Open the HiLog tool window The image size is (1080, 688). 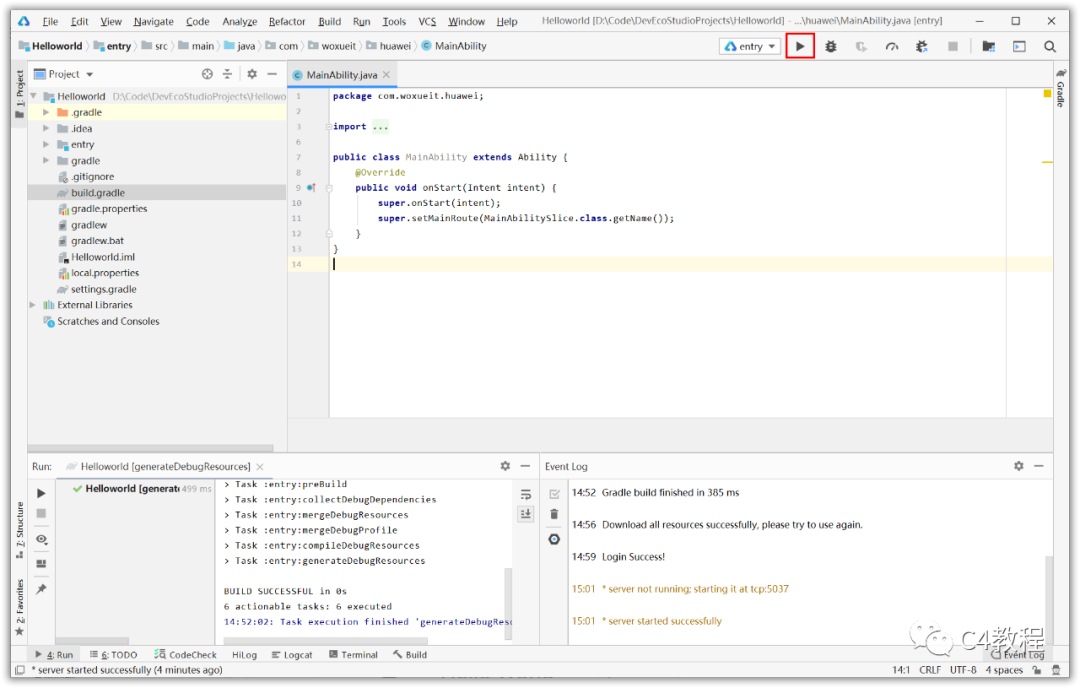click(245, 655)
